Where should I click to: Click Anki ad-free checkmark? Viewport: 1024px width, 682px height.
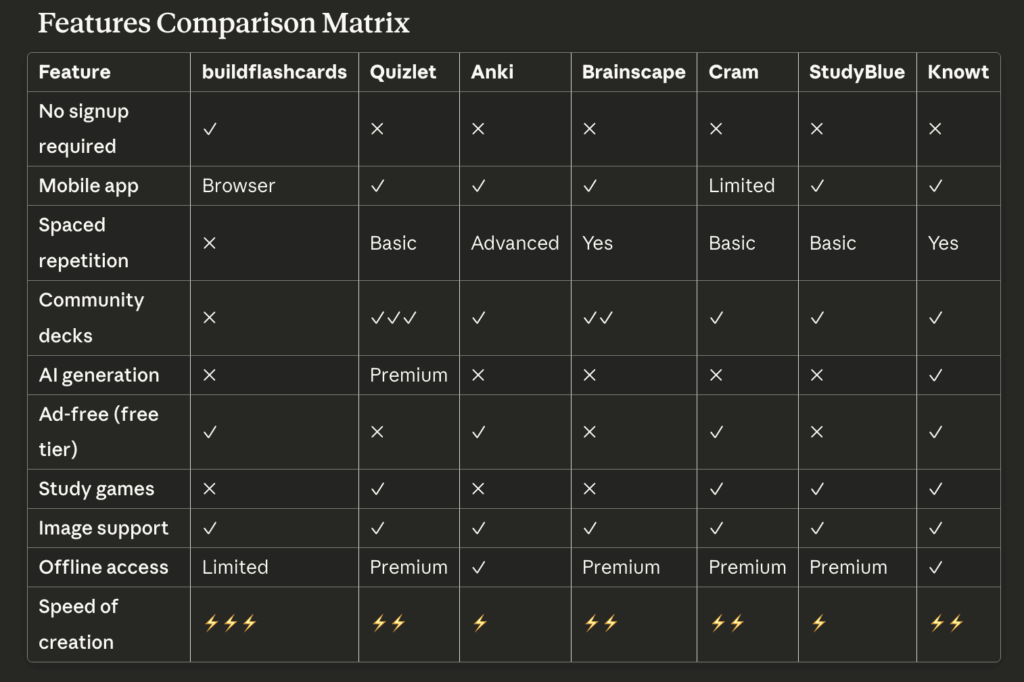tap(479, 432)
